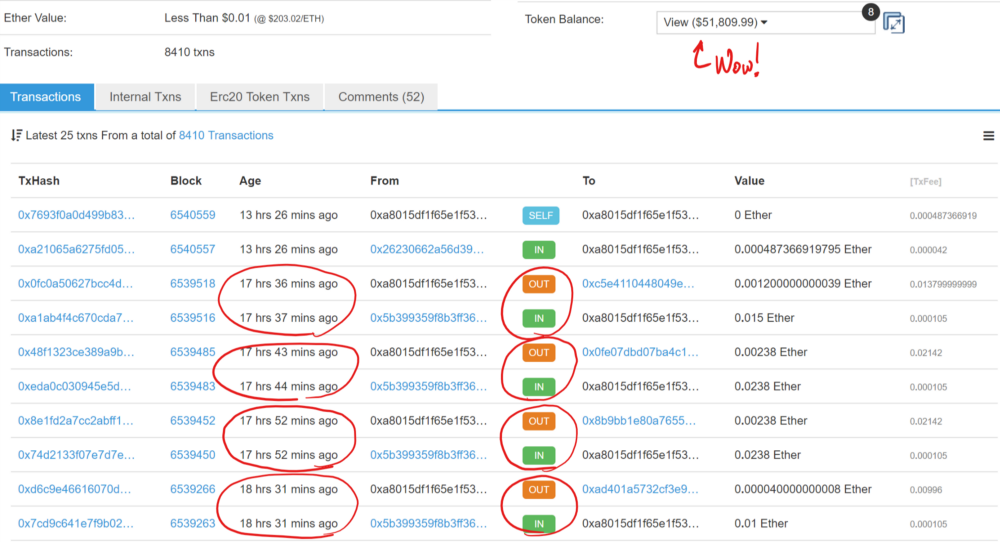Viewport: 1000px width, 542px height.
Task: Open sender address 0x26230662a56d39
Action: tap(427, 249)
